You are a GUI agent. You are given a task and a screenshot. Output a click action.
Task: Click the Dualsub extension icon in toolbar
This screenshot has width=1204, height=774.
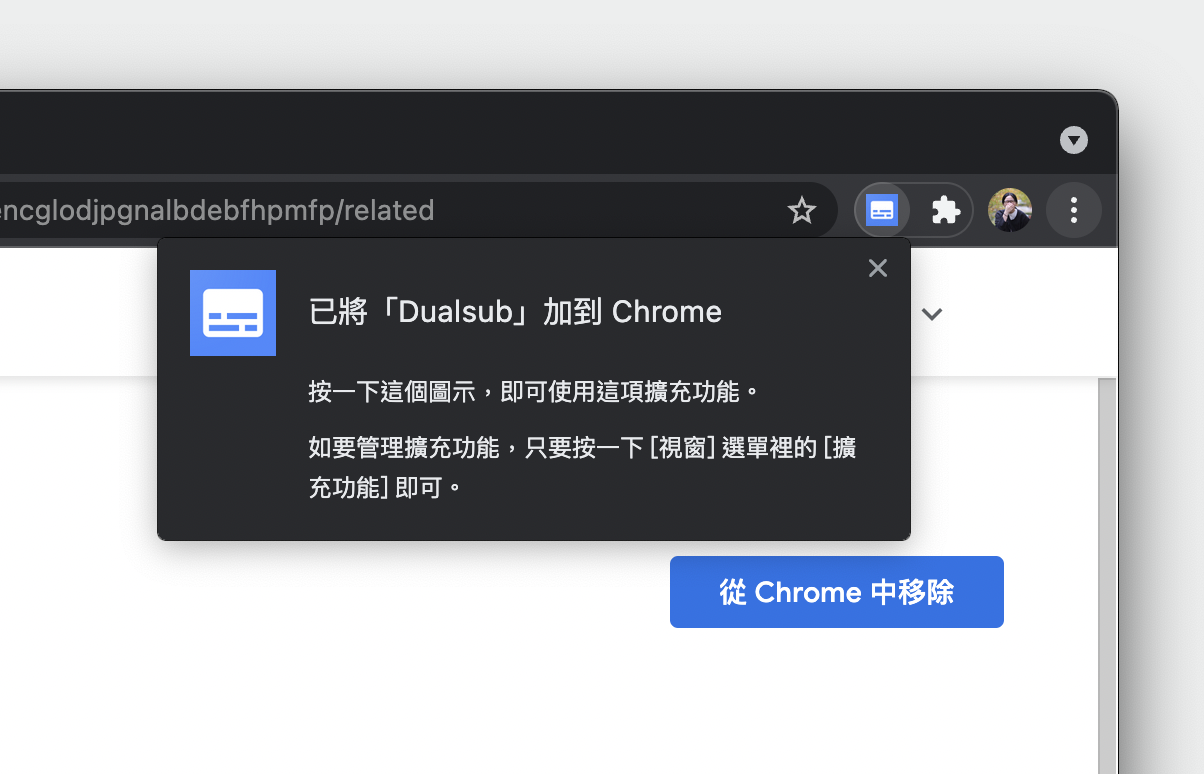coord(882,210)
